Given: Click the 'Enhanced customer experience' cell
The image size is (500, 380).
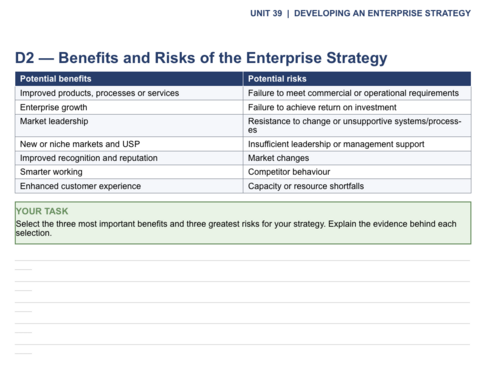Looking at the screenshot, I should point(129,186).
